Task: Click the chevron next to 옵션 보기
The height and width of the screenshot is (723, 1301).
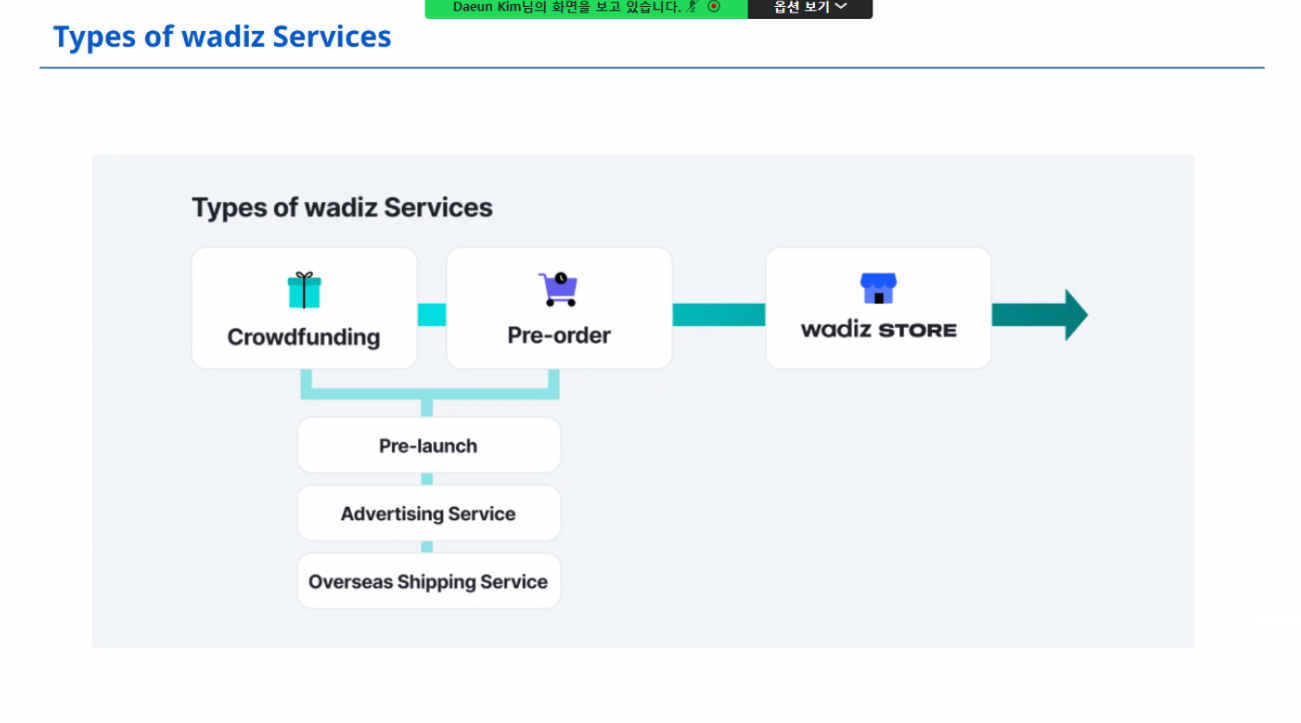Action: tap(841, 7)
